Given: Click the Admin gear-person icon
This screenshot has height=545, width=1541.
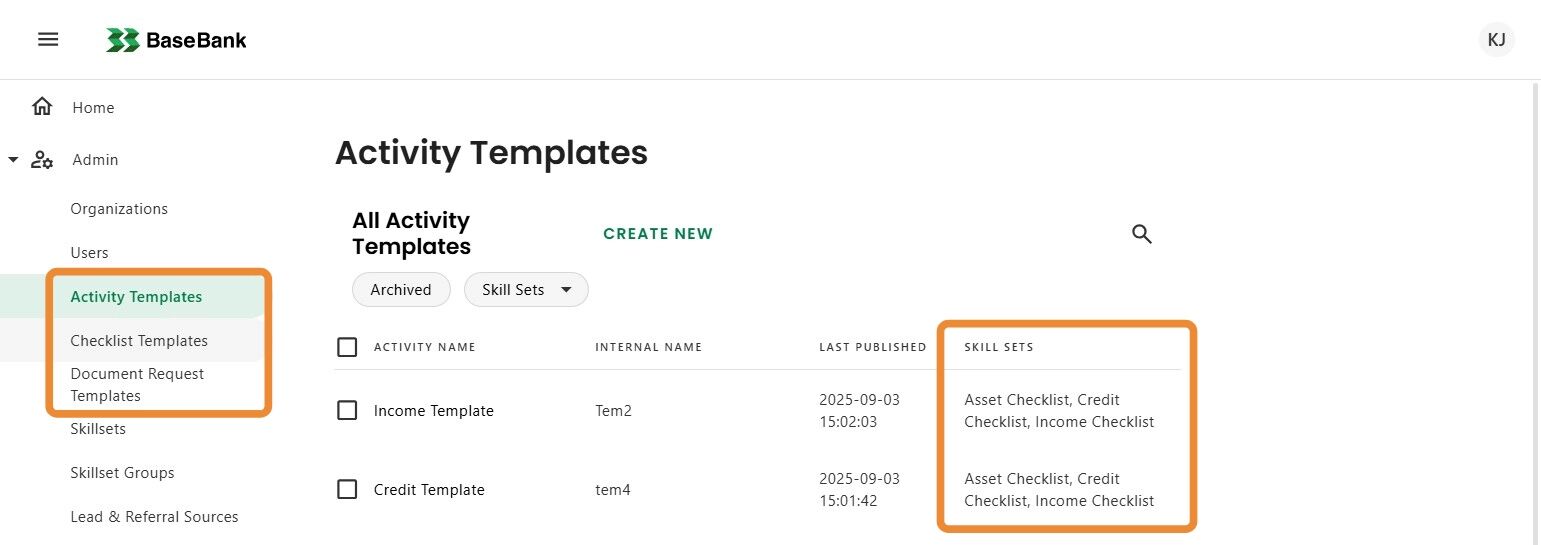Looking at the screenshot, I should tap(42, 160).
